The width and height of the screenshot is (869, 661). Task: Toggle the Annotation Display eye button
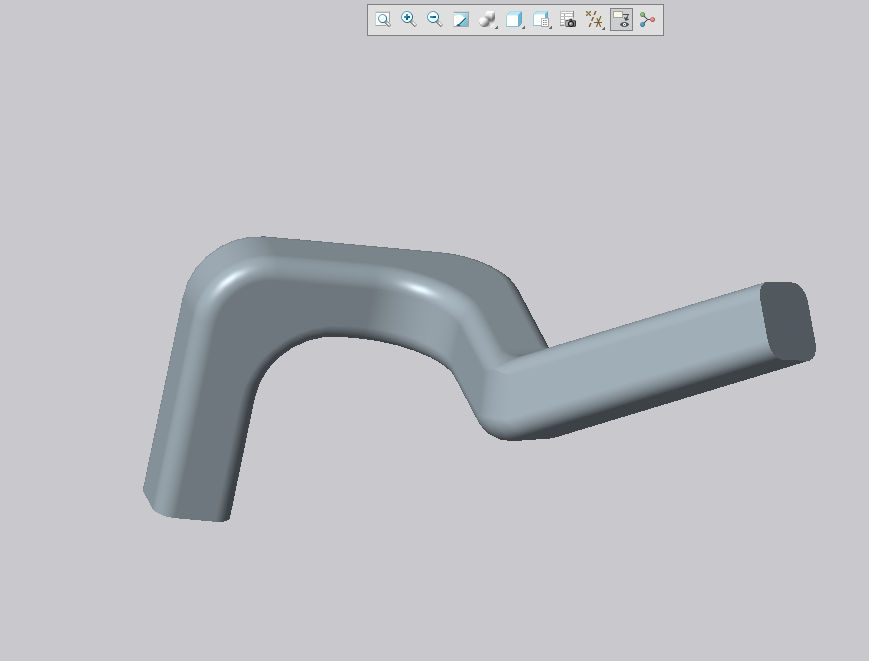click(621, 20)
